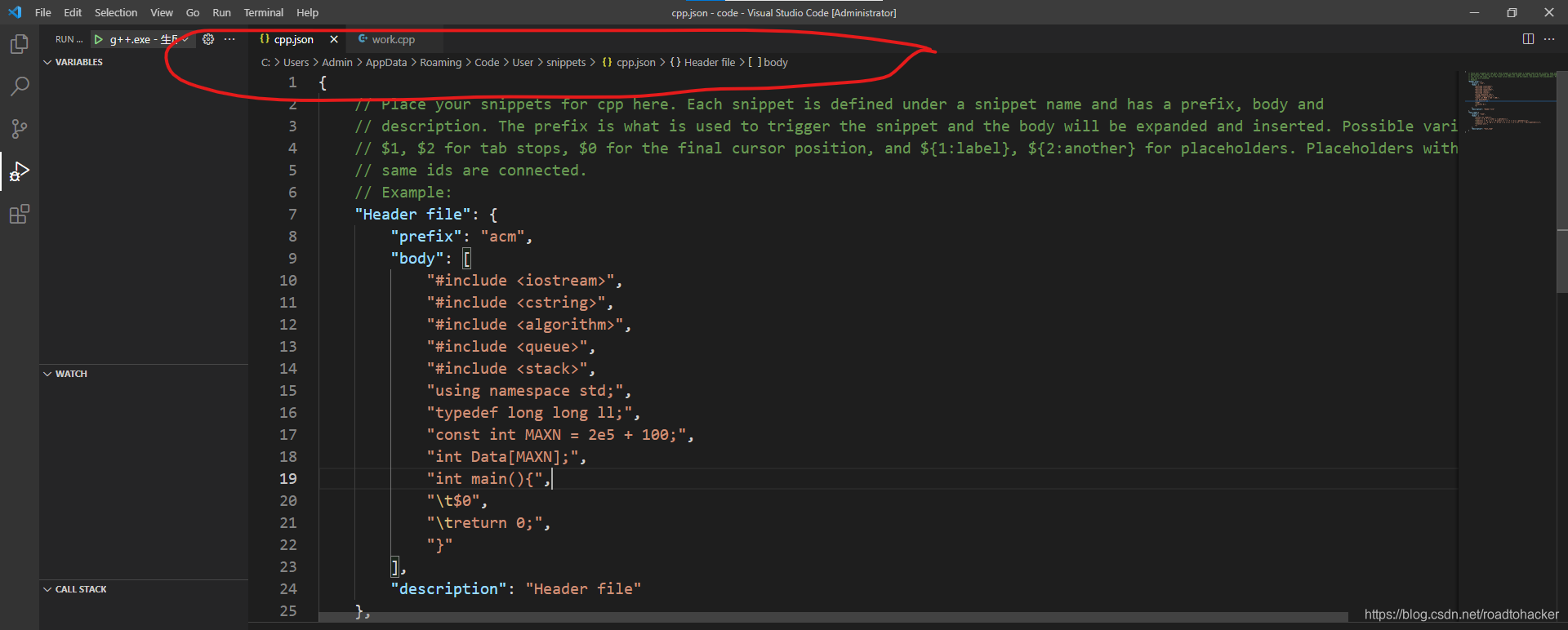Open the Selection menu

[116, 12]
